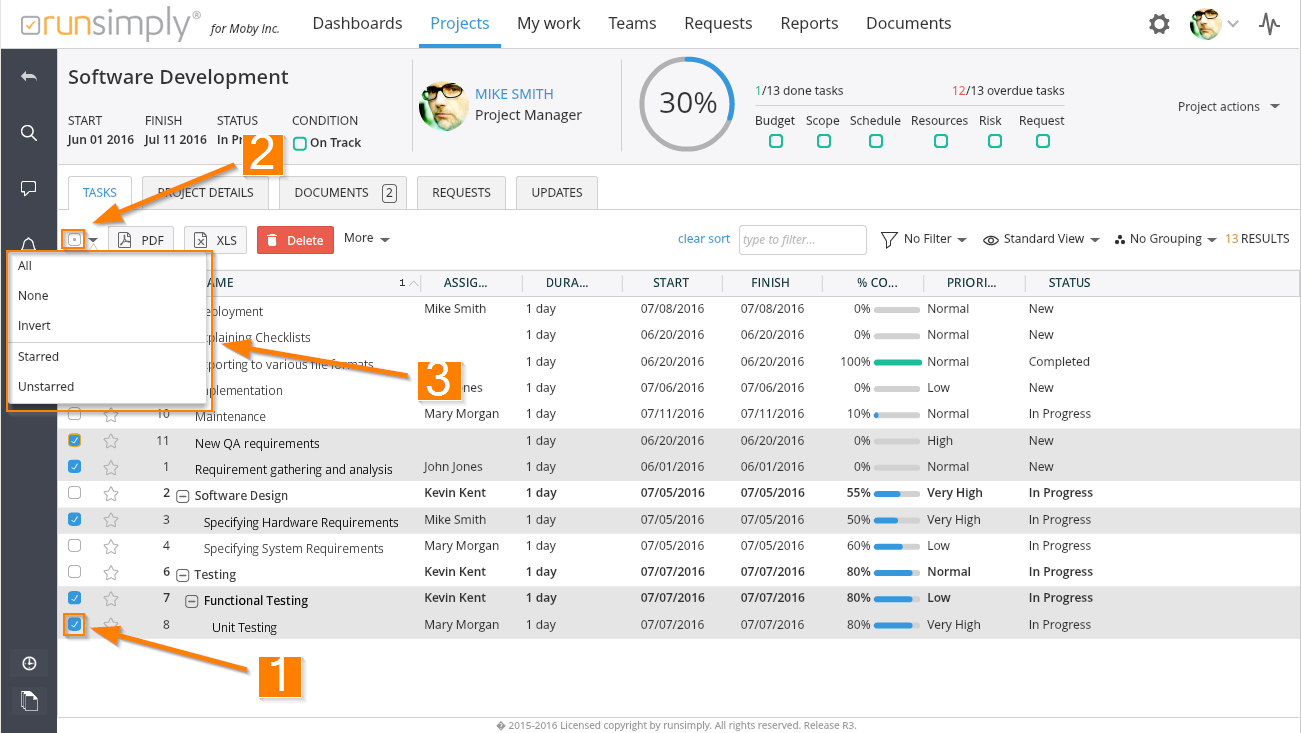Expand the Standard View dropdown
The image size is (1301, 733).
[1041, 240]
